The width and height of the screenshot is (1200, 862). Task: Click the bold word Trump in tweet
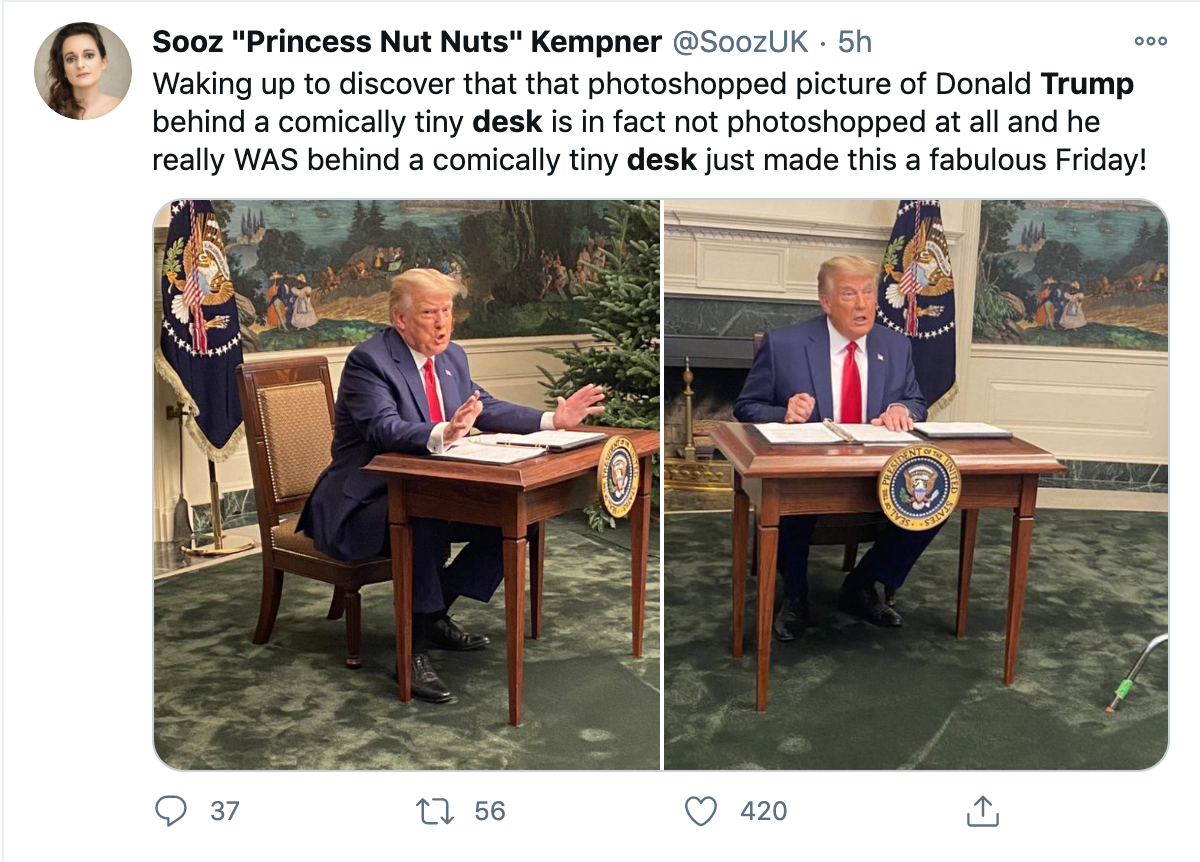point(1088,84)
